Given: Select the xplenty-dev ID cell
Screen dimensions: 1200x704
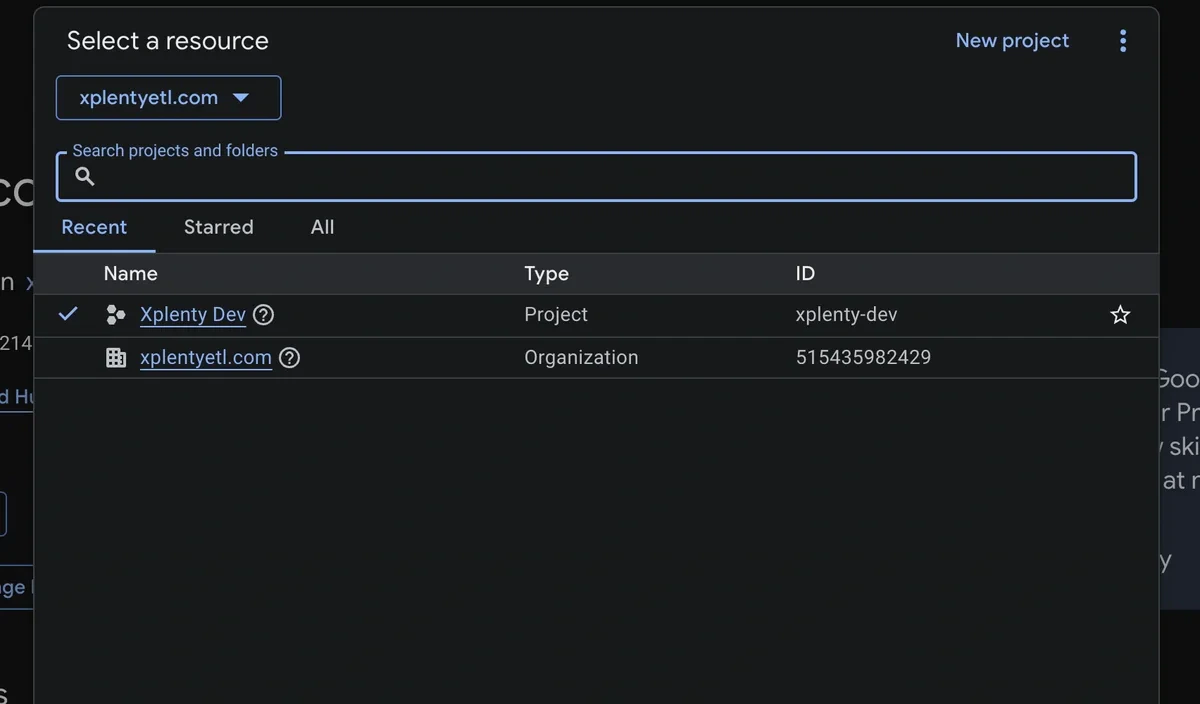Looking at the screenshot, I should tap(846, 315).
